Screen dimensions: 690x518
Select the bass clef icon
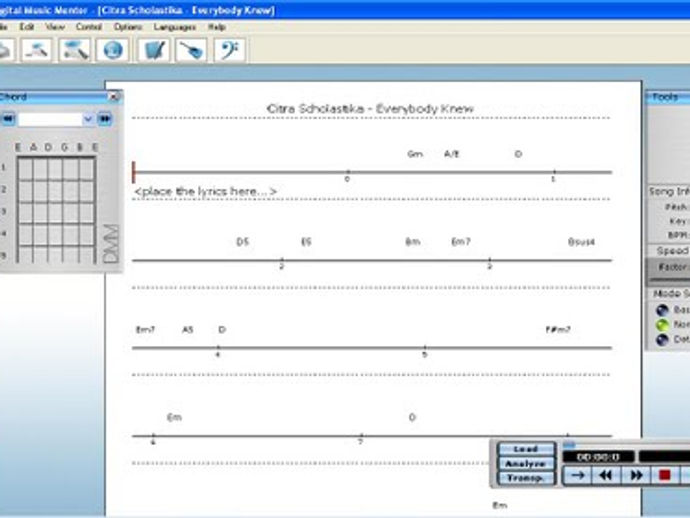tap(229, 50)
